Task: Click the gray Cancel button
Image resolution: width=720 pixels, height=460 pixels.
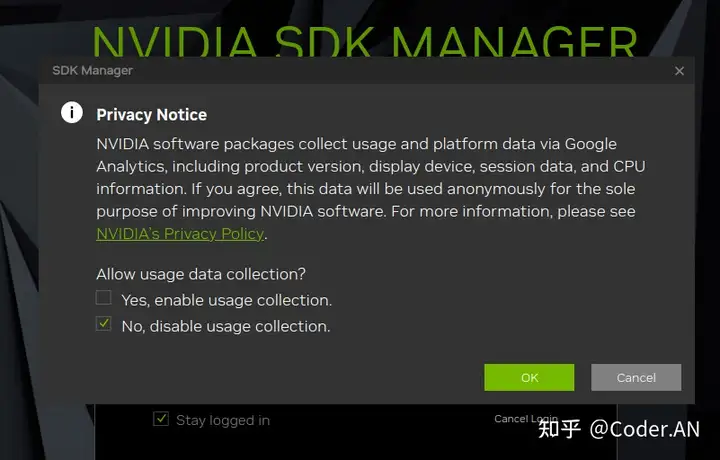Action: [x=636, y=377]
